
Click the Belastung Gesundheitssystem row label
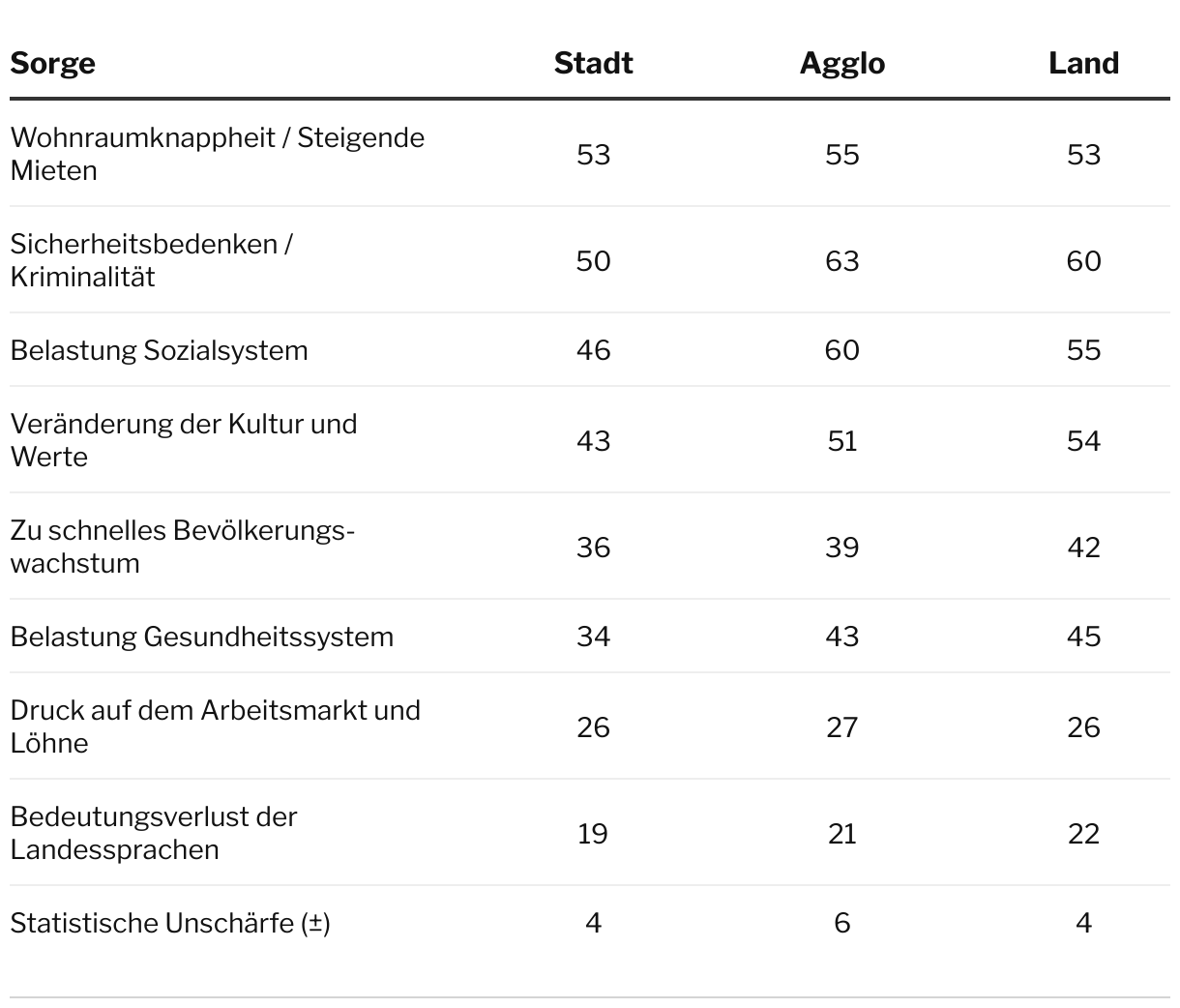(201, 637)
